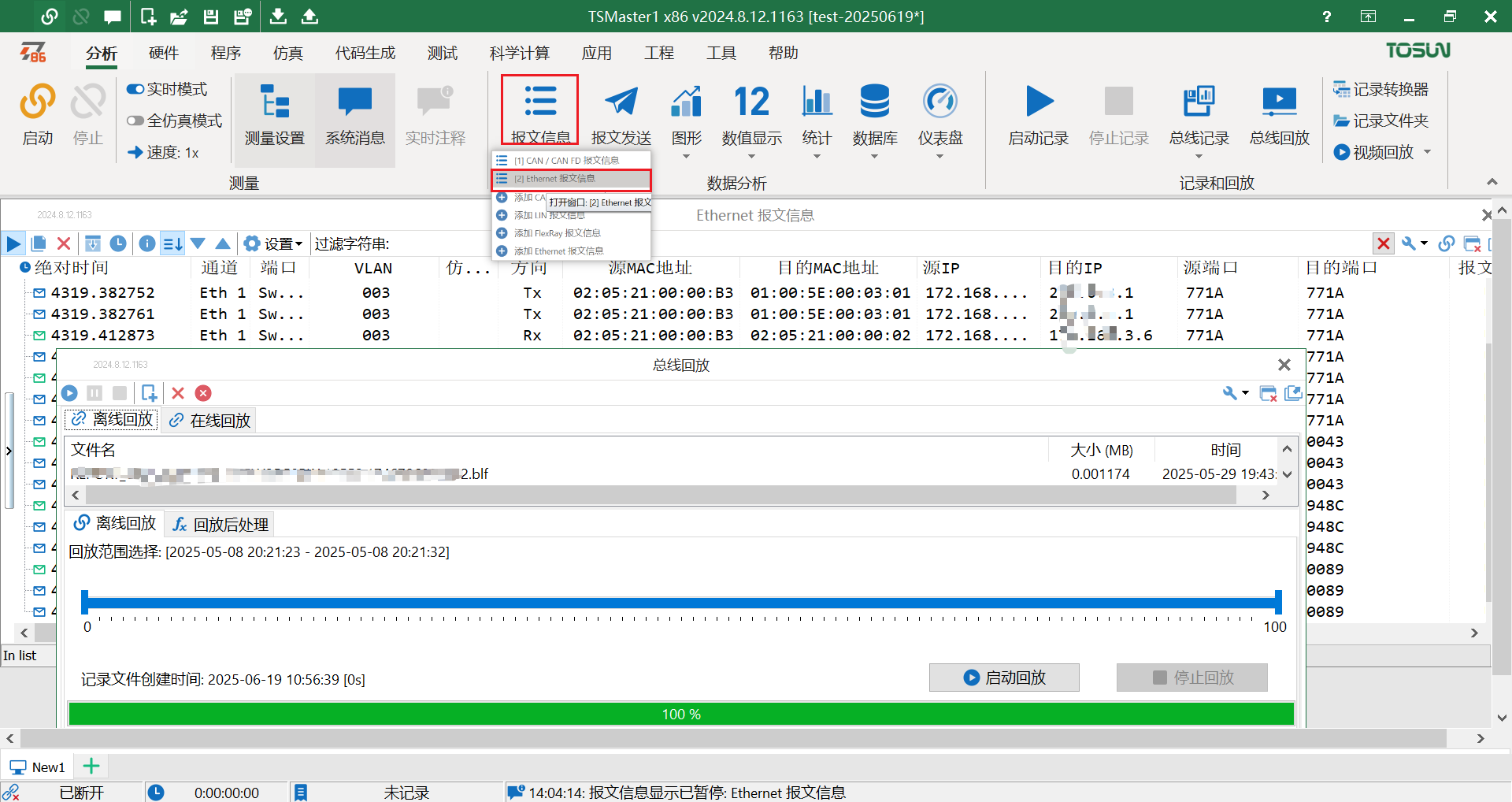Open 测量设置 measurement setup
Viewport: 1512px width, 802px height.
[275, 114]
